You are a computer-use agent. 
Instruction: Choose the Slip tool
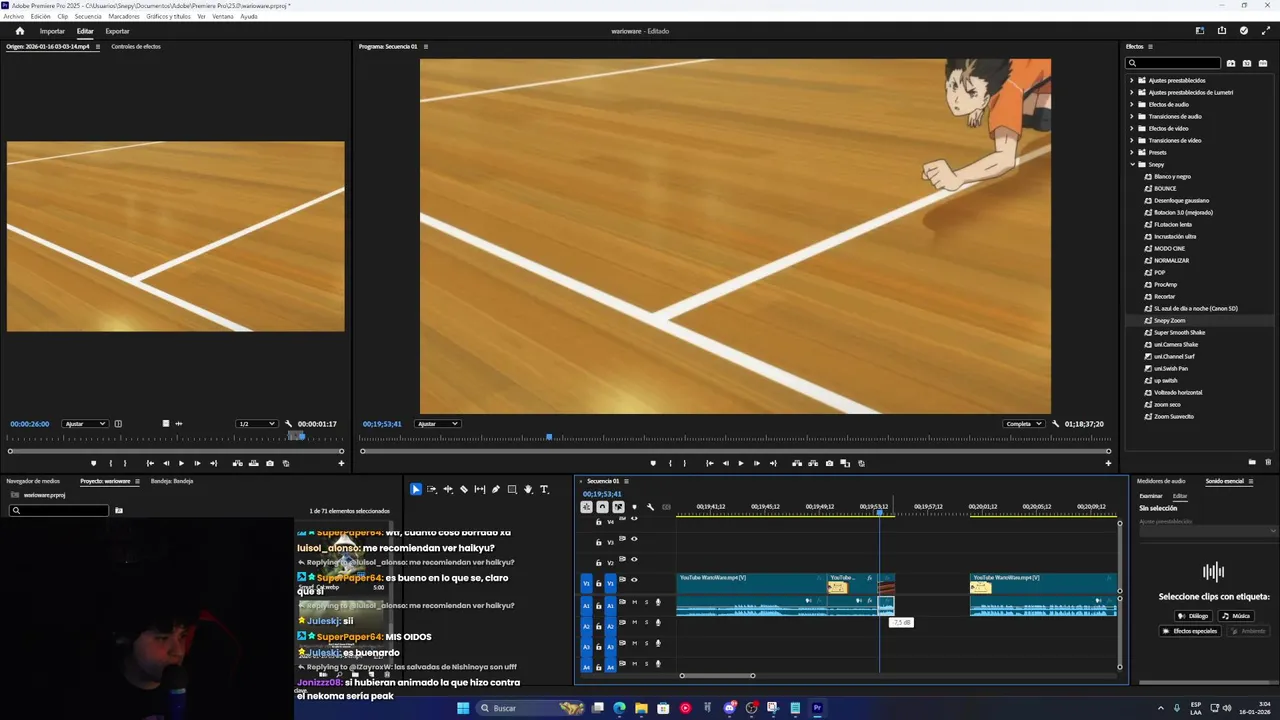coord(480,489)
